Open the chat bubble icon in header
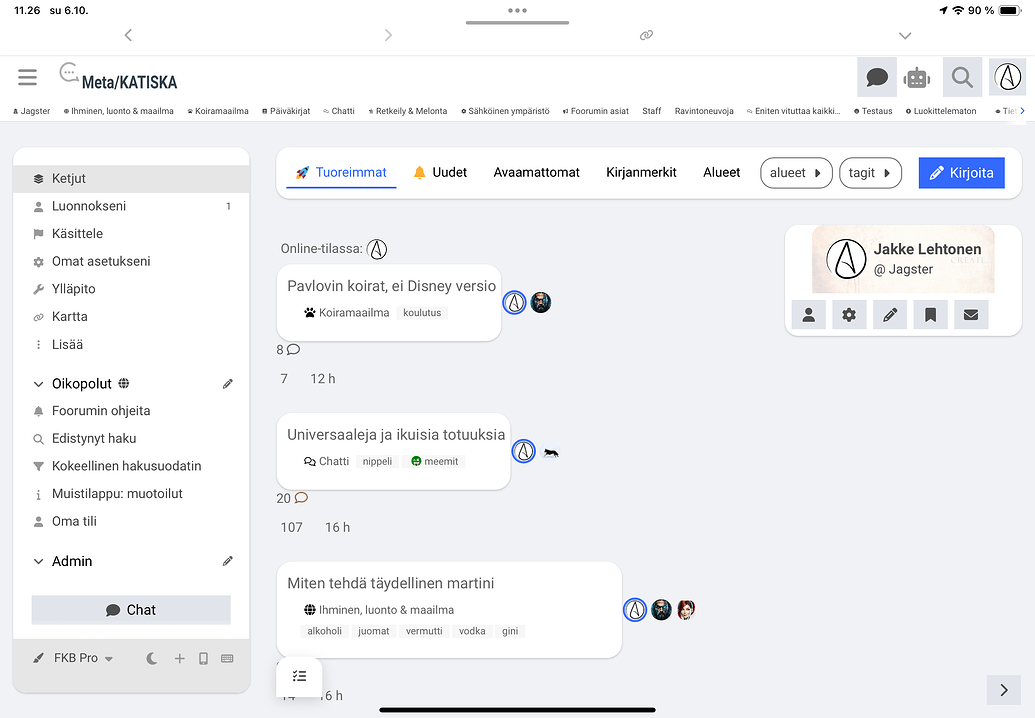 (x=877, y=77)
